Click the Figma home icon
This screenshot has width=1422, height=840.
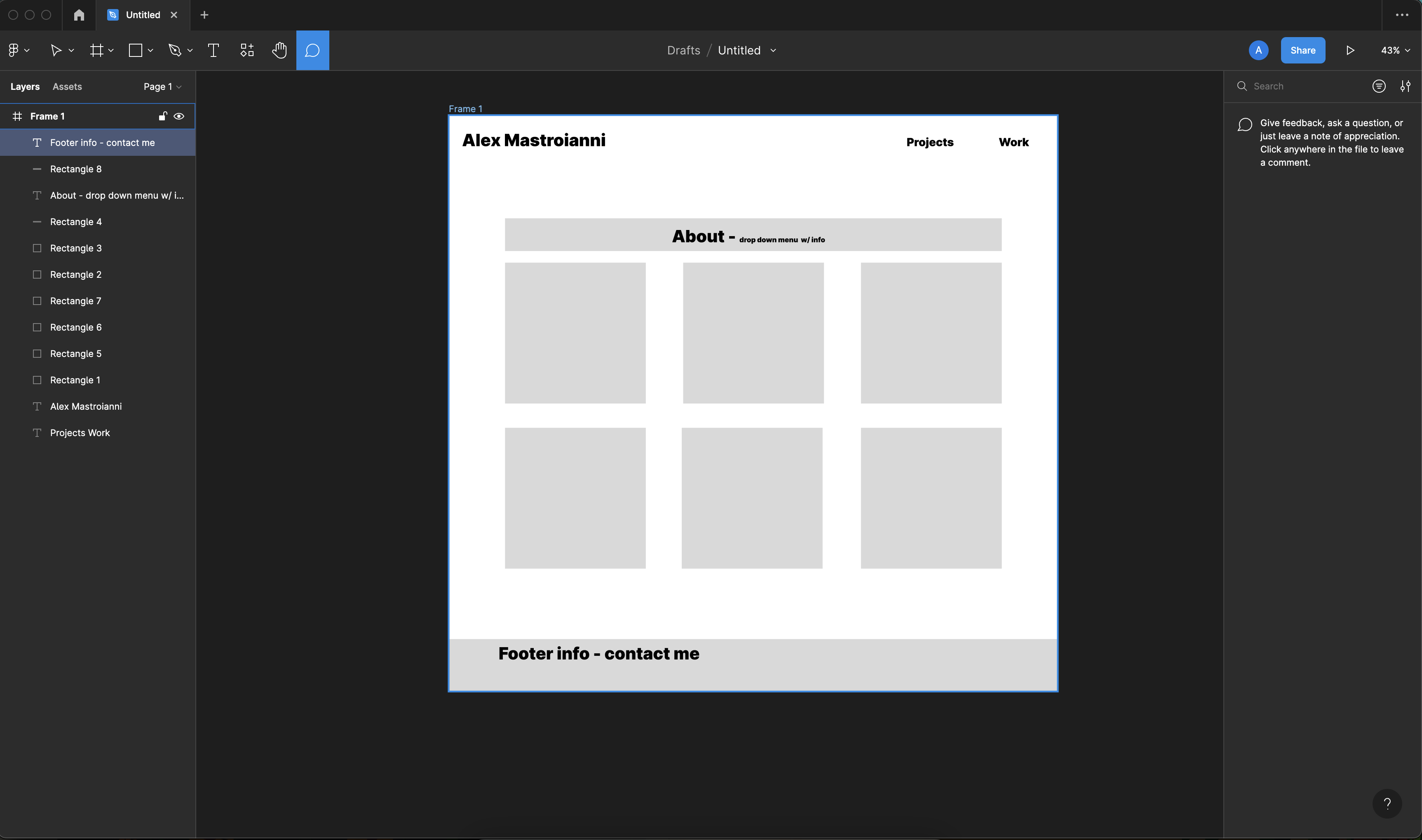pyautogui.click(x=78, y=15)
